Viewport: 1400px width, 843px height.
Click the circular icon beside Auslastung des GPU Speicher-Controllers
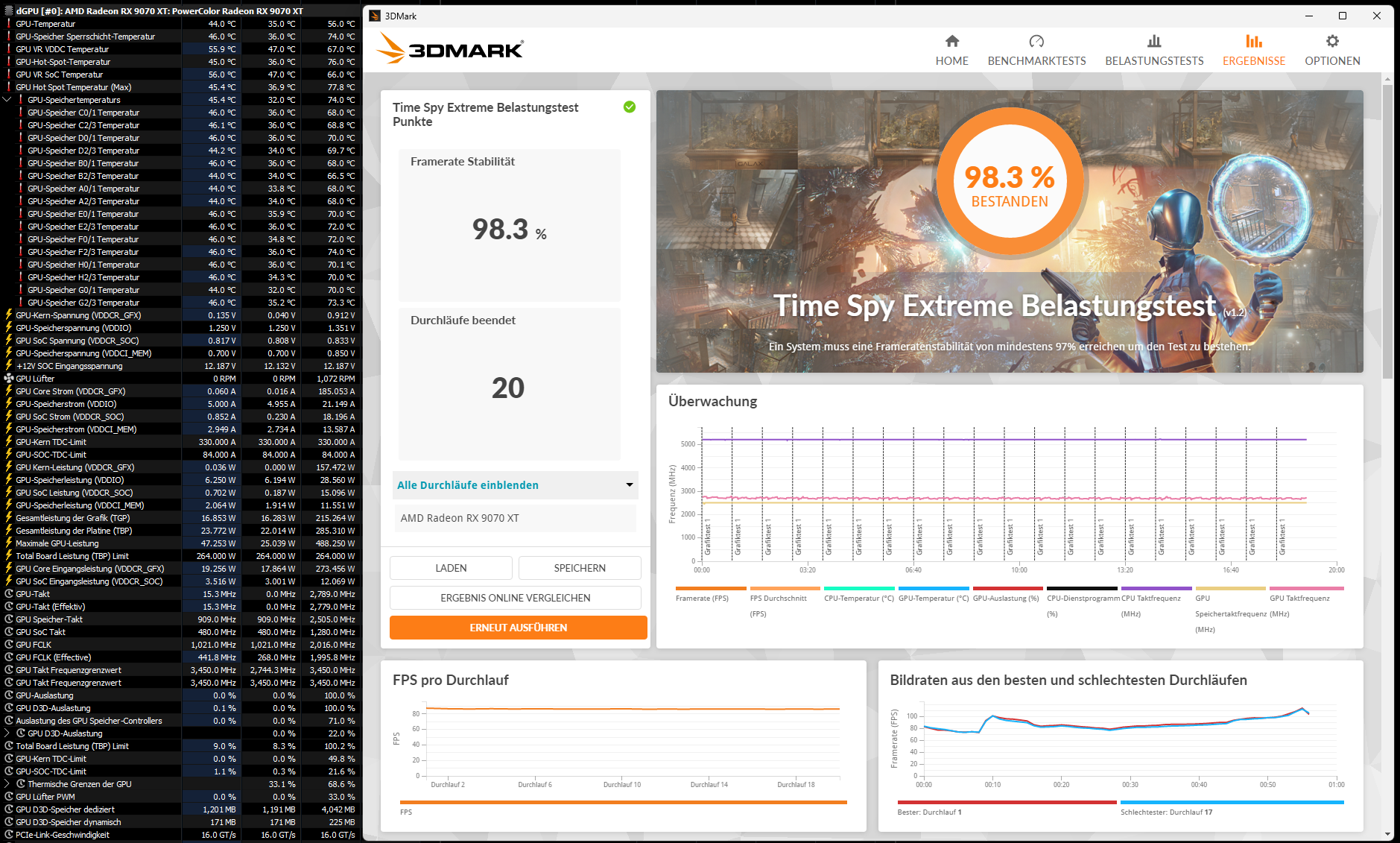pyautogui.click(x=9, y=721)
